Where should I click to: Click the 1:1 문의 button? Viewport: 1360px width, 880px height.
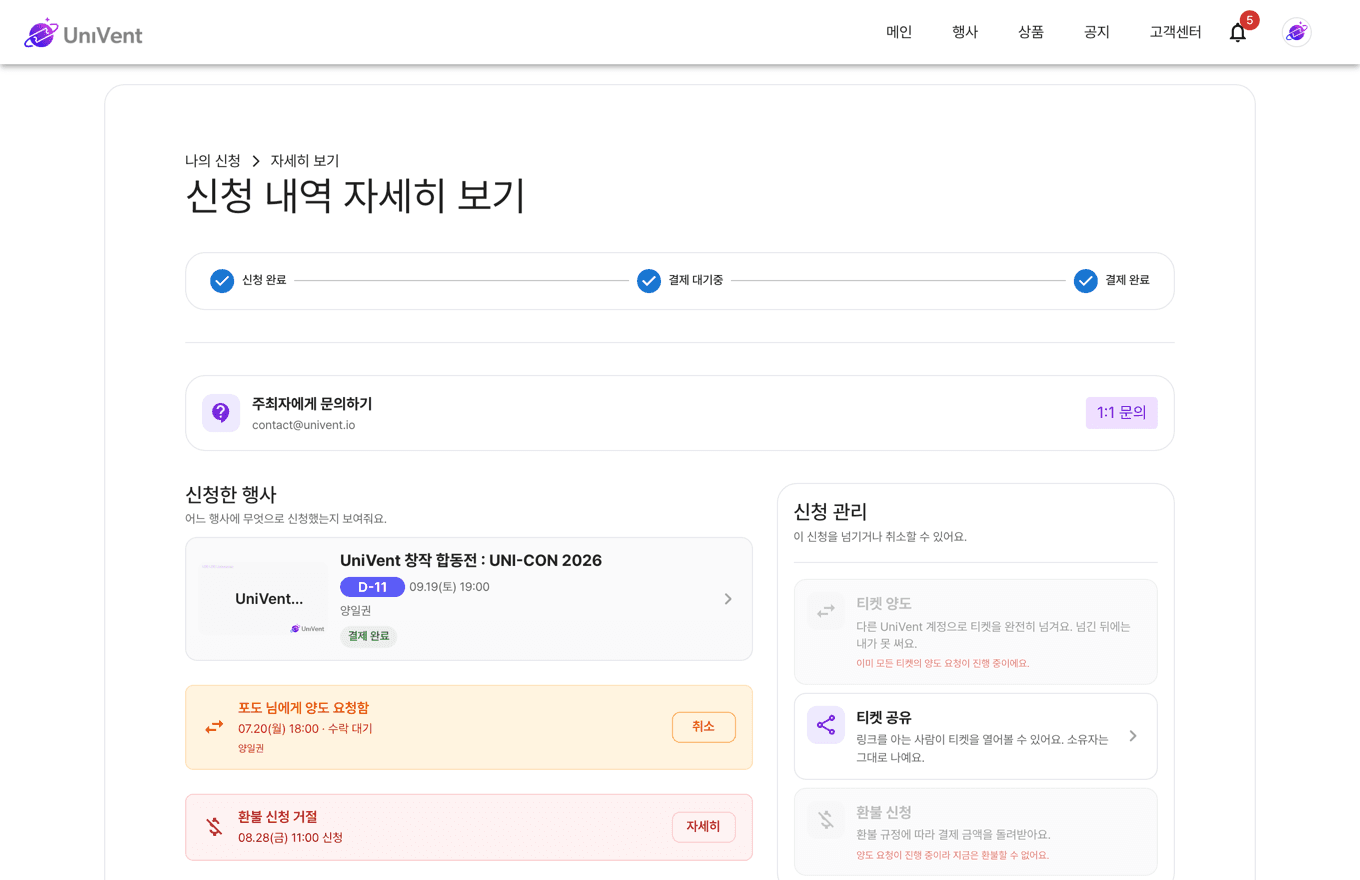click(x=1122, y=413)
